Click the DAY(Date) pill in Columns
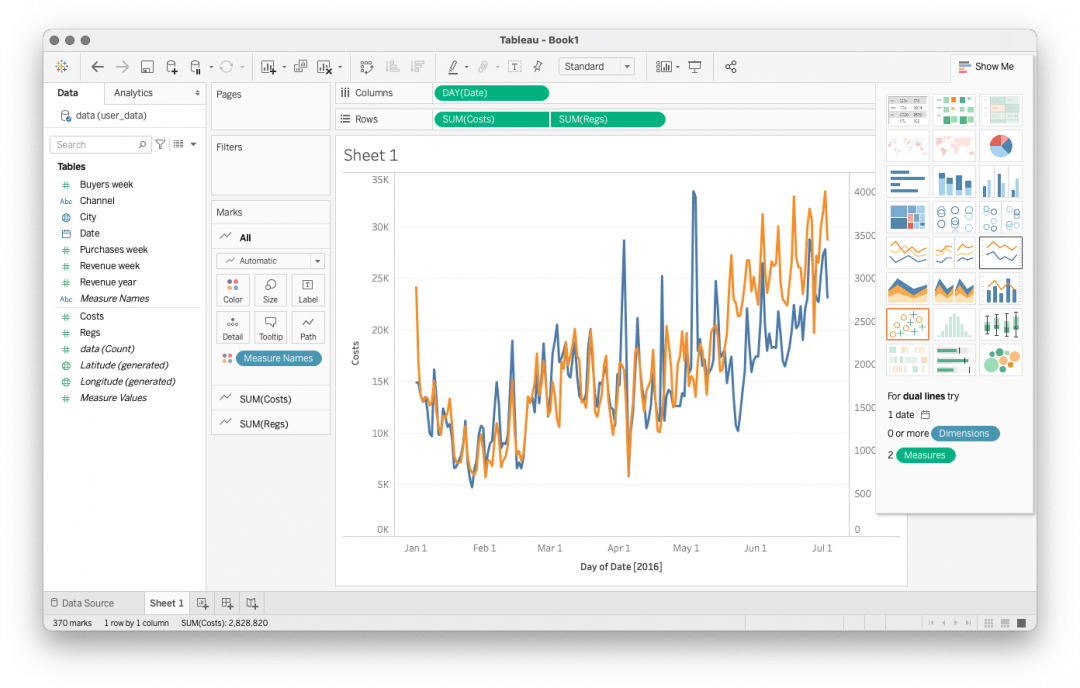This screenshot has height=688, width=1080. tap(491, 93)
